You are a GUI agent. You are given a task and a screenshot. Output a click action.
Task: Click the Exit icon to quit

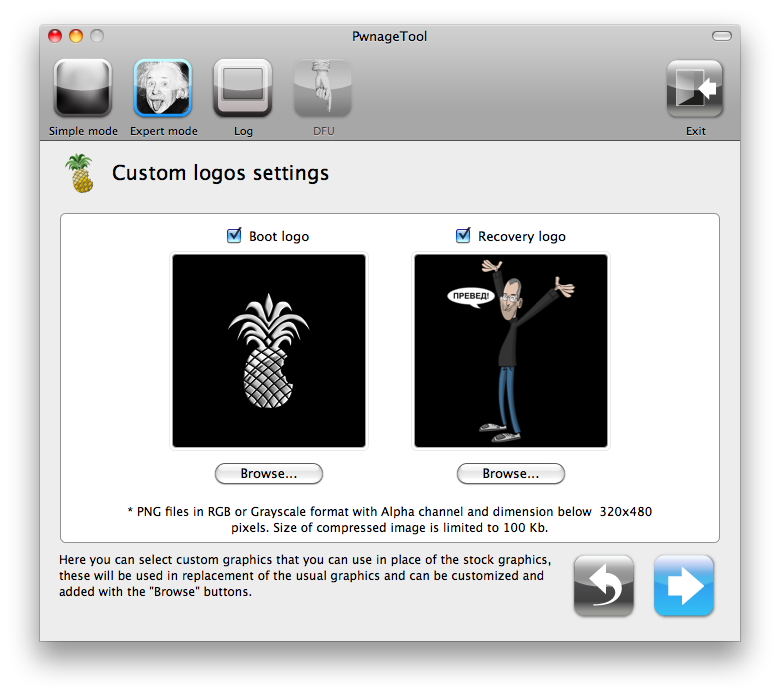(x=695, y=89)
